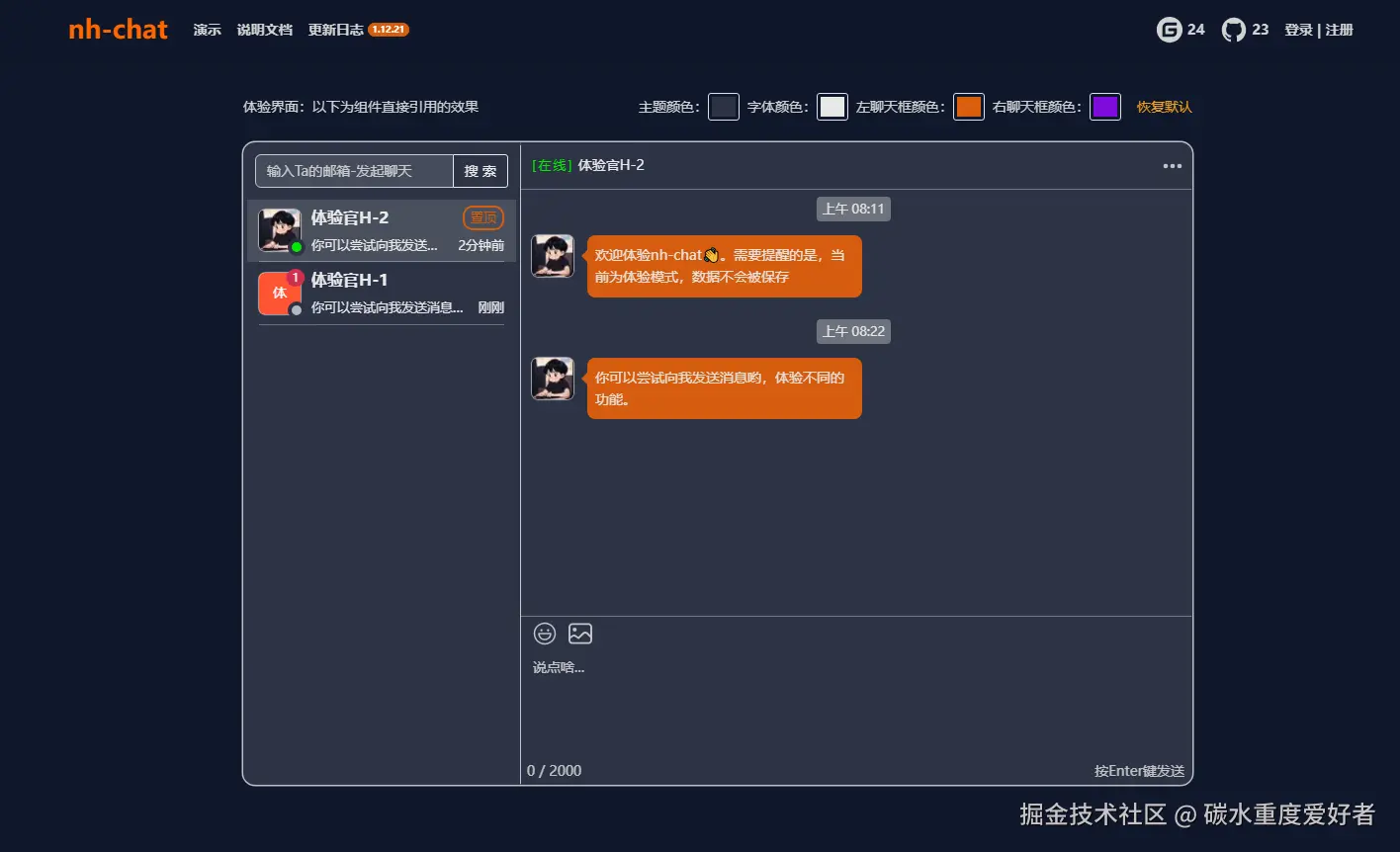Click the 搜索 search button

(481, 170)
